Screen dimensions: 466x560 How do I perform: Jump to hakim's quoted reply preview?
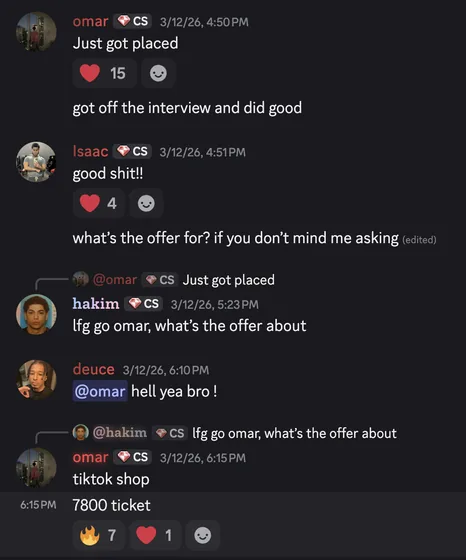(x=294, y=433)
